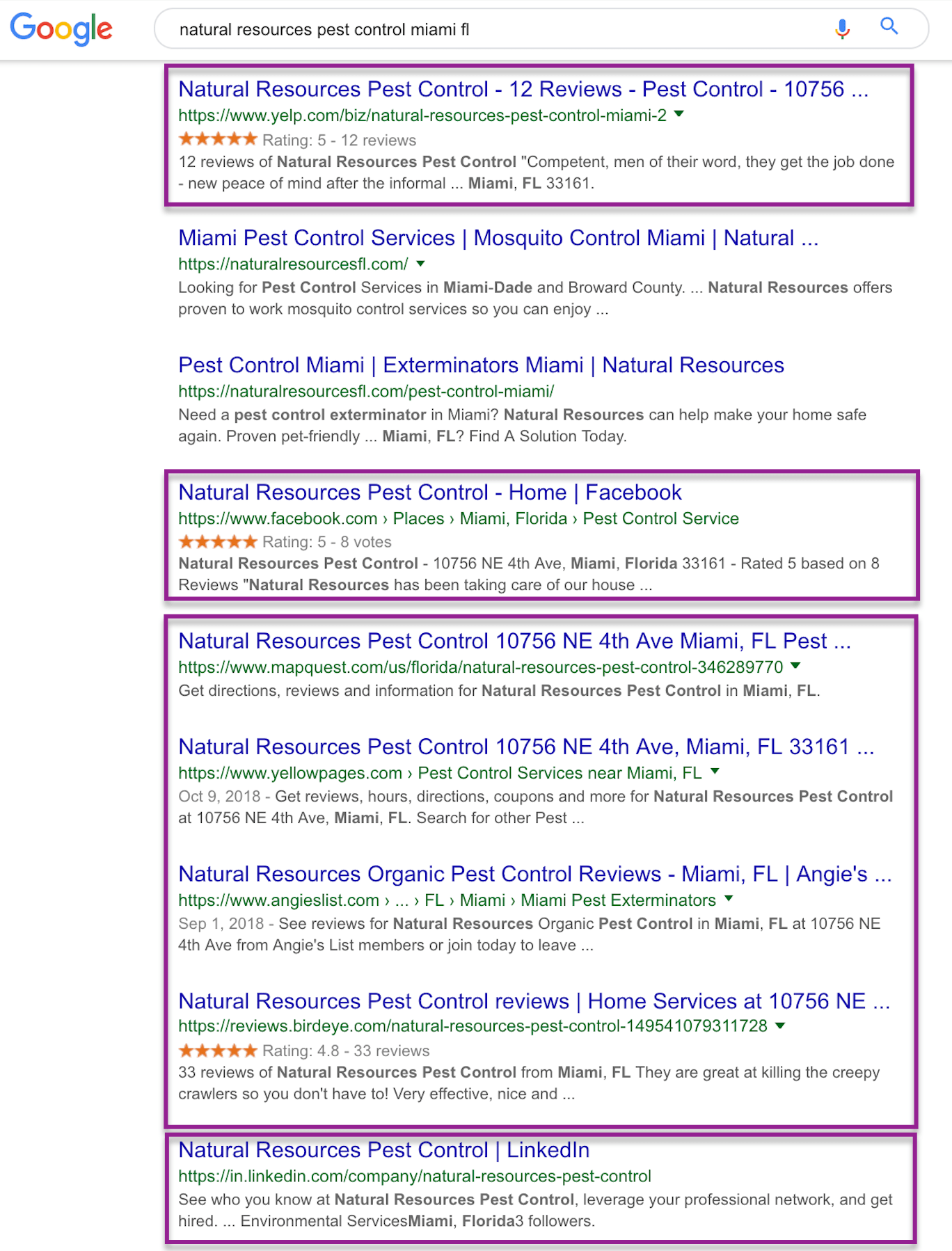952x1251 pixels.
Task: Click the naturalresourcesfl.com/pest-control-miami/ URL
Action: pyautogui.click(x=366, y=392)
